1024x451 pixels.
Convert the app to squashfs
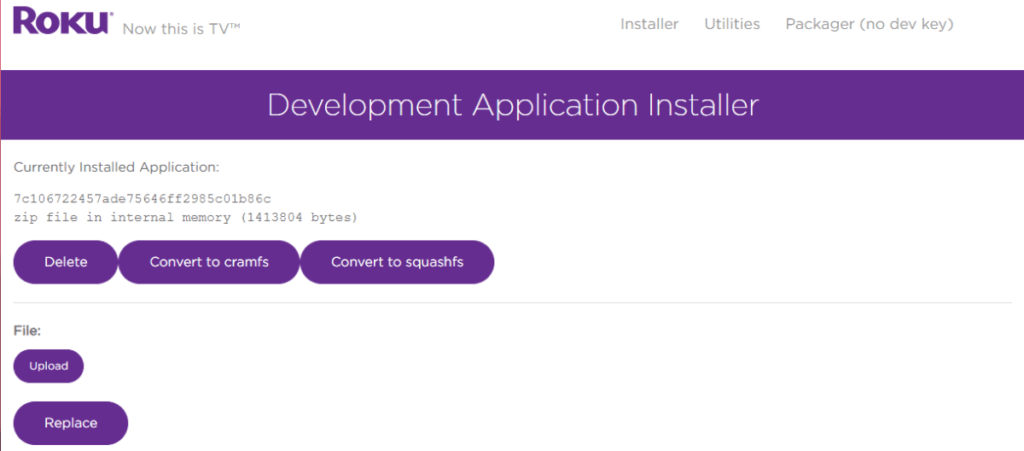pos(397,262)
